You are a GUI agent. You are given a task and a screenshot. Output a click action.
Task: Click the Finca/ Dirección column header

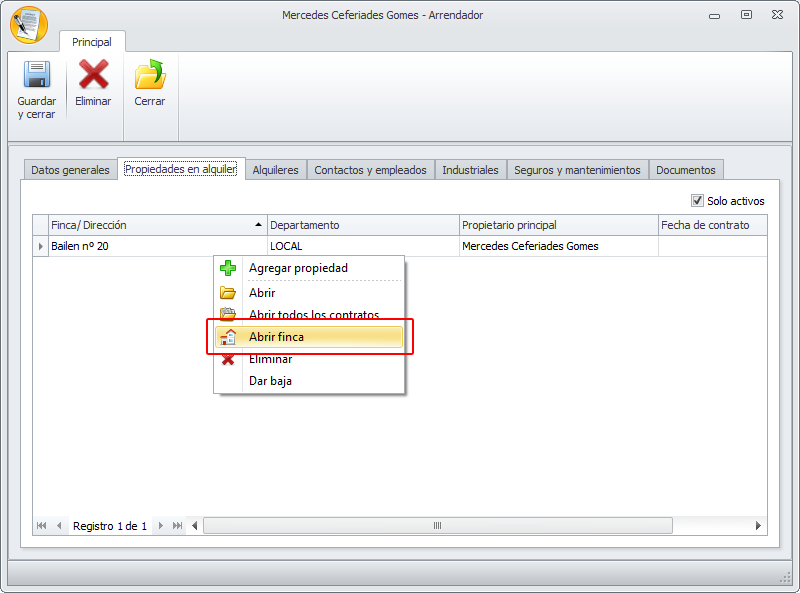158,225
